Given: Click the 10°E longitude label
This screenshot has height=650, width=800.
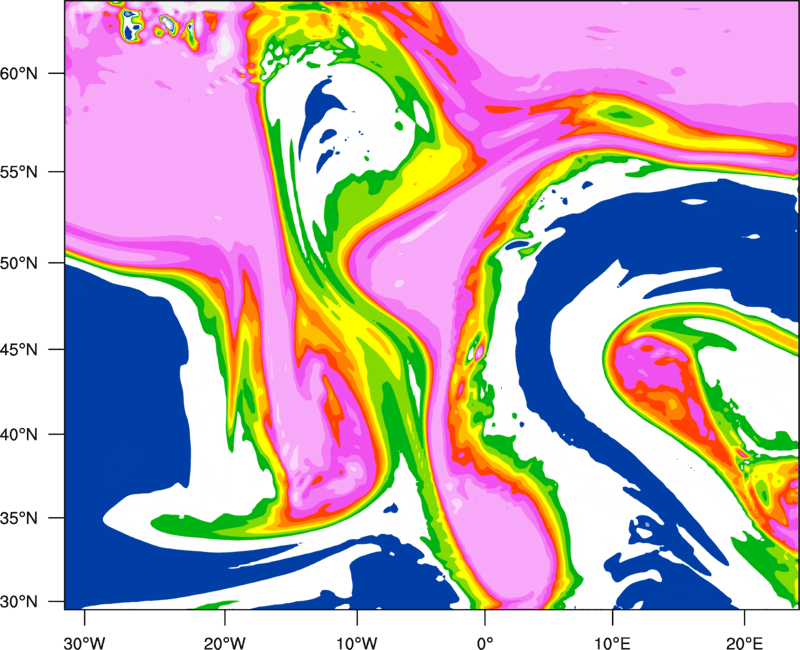Looking at the screenshot, I should [x=612, y=643].
